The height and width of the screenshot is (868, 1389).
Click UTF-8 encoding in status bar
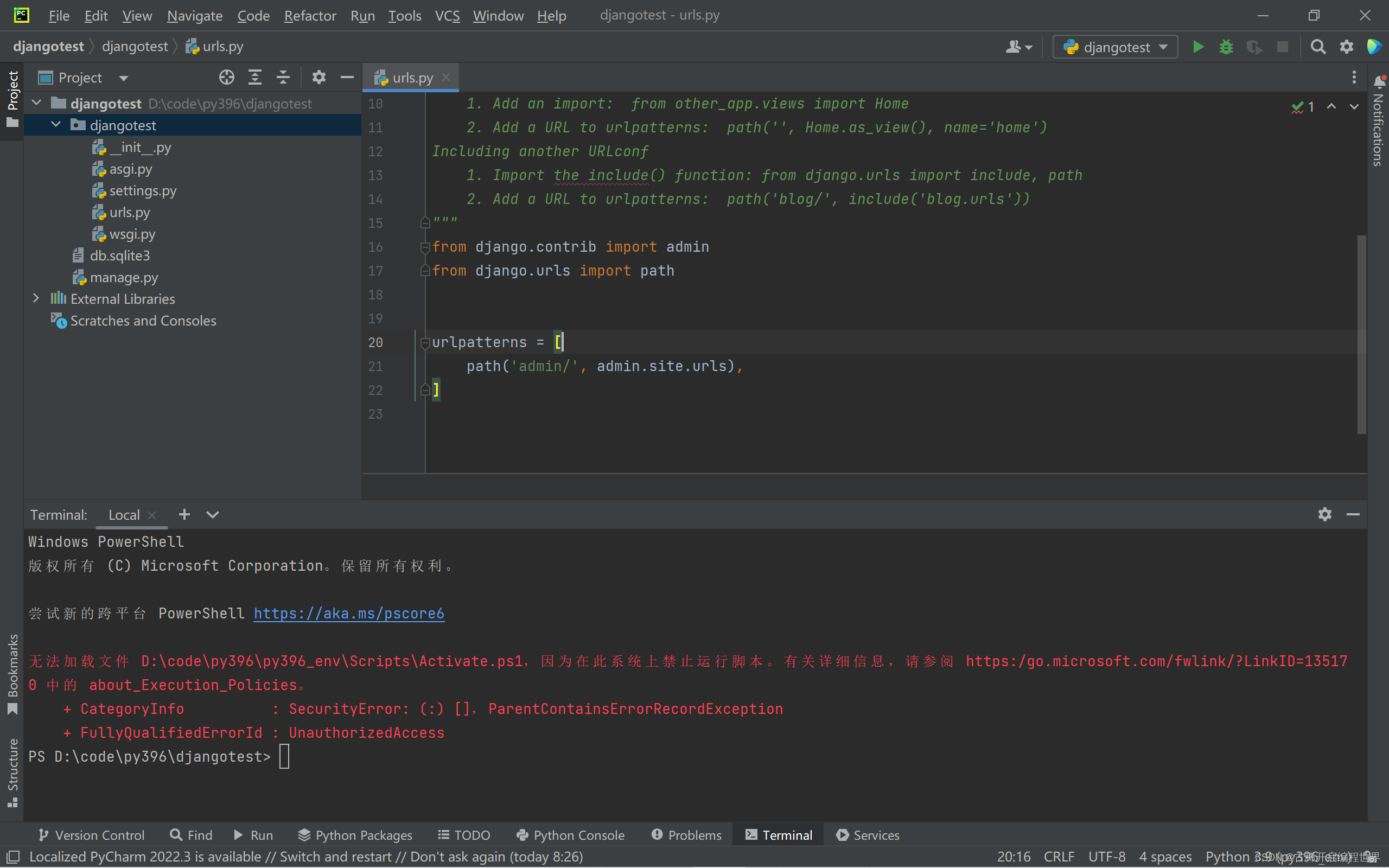point(1107,857)
